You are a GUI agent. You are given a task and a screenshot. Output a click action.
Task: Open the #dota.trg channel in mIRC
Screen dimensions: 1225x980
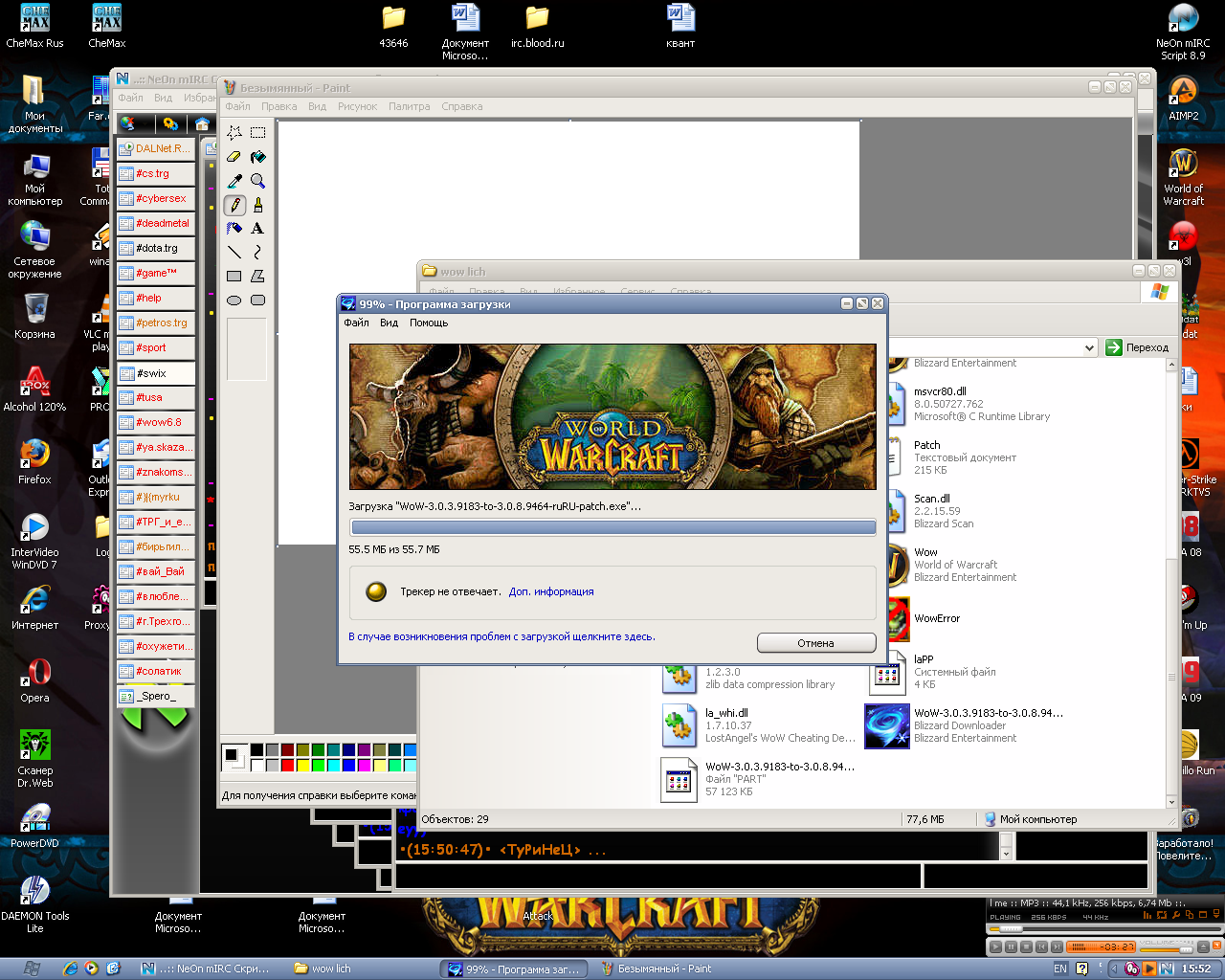(155, 249)
